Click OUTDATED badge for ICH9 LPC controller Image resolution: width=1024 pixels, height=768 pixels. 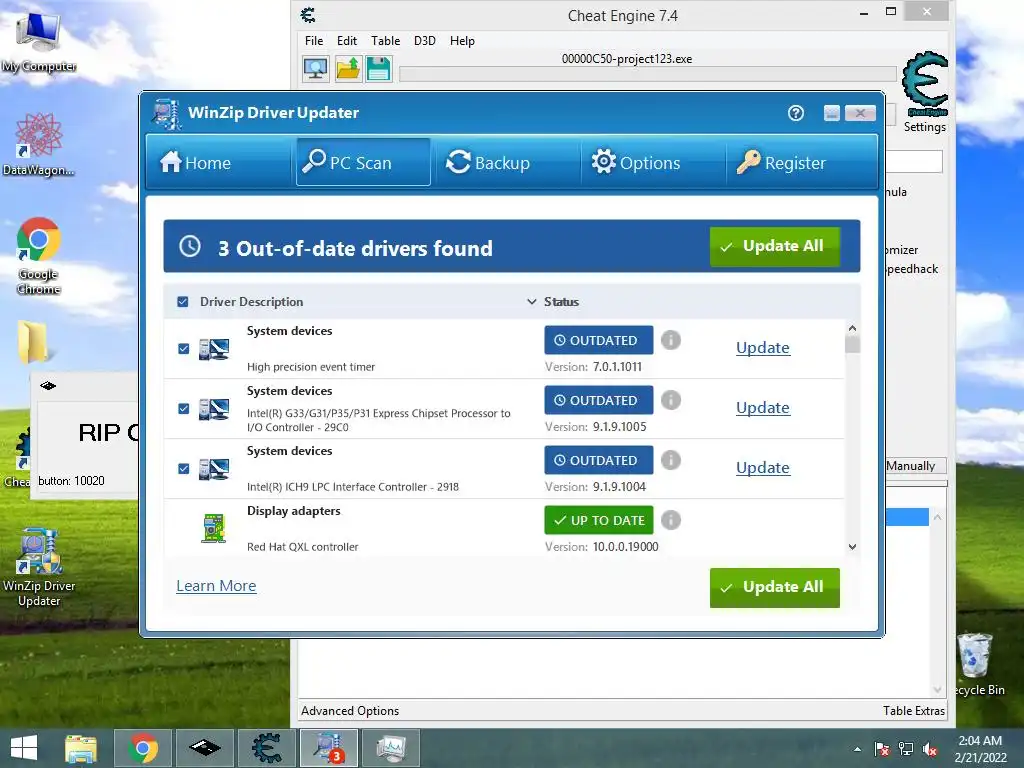tap(598, 460)
